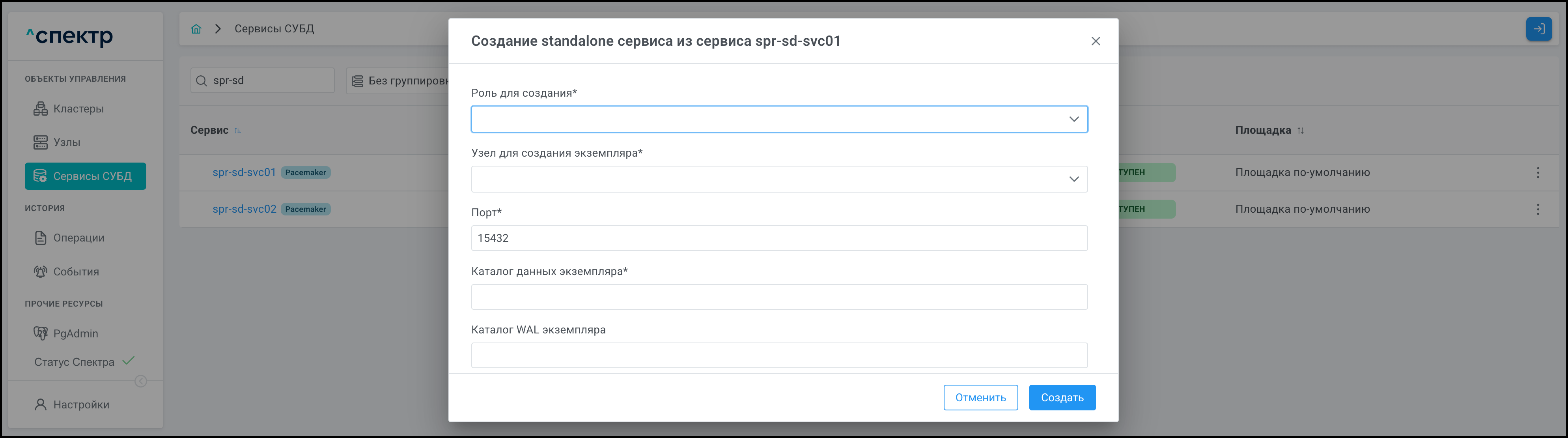
Task: Expand 'Роль для создания' dropdown
Action: click(778, 120)
